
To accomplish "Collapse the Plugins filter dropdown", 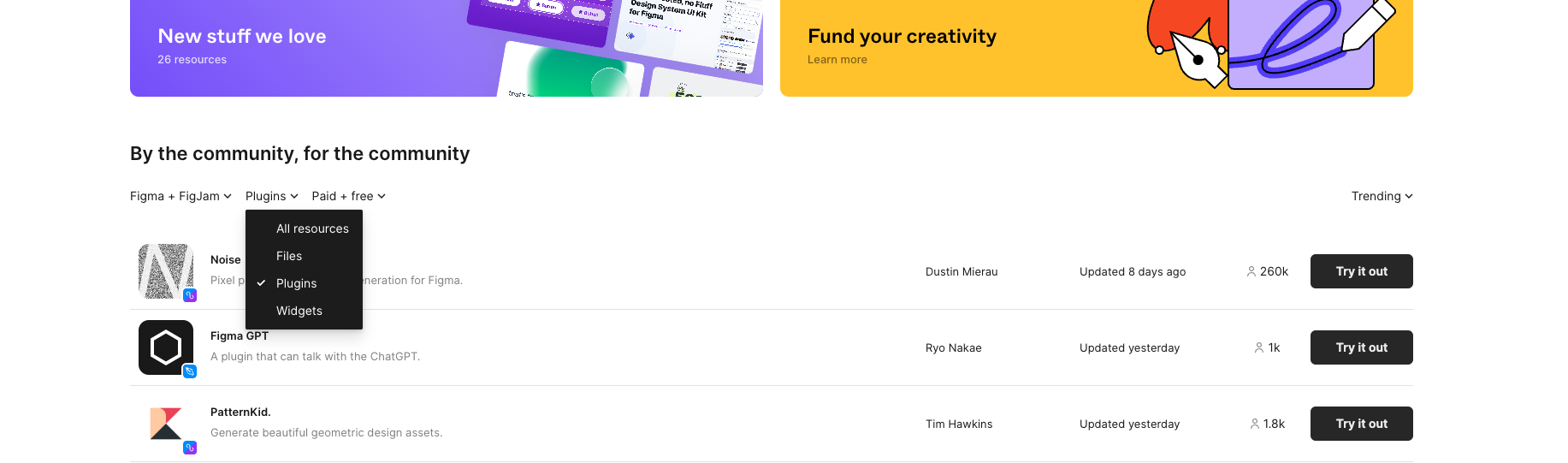I will coord(272,196).
